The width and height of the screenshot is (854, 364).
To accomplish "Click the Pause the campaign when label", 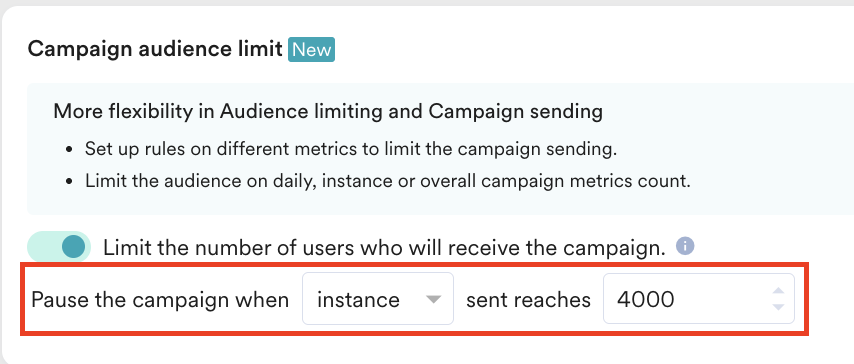I will [160, 300].
